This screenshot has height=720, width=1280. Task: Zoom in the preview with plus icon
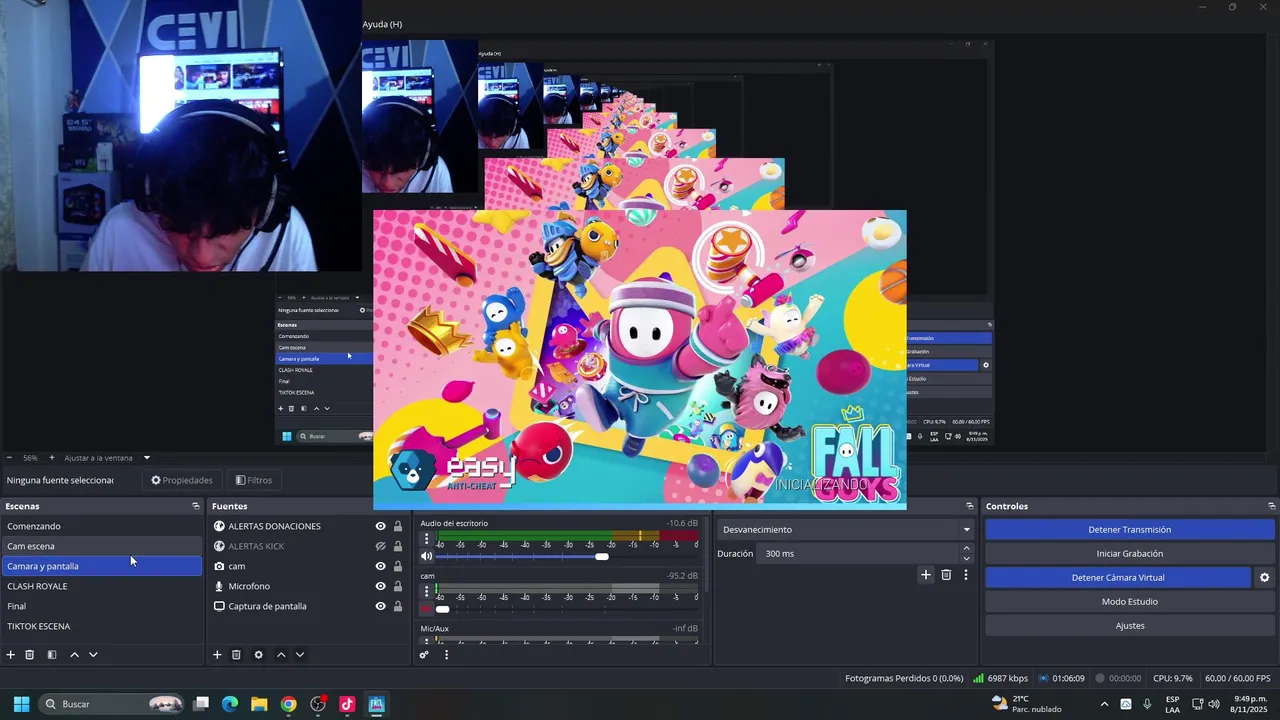click(52, 458)
